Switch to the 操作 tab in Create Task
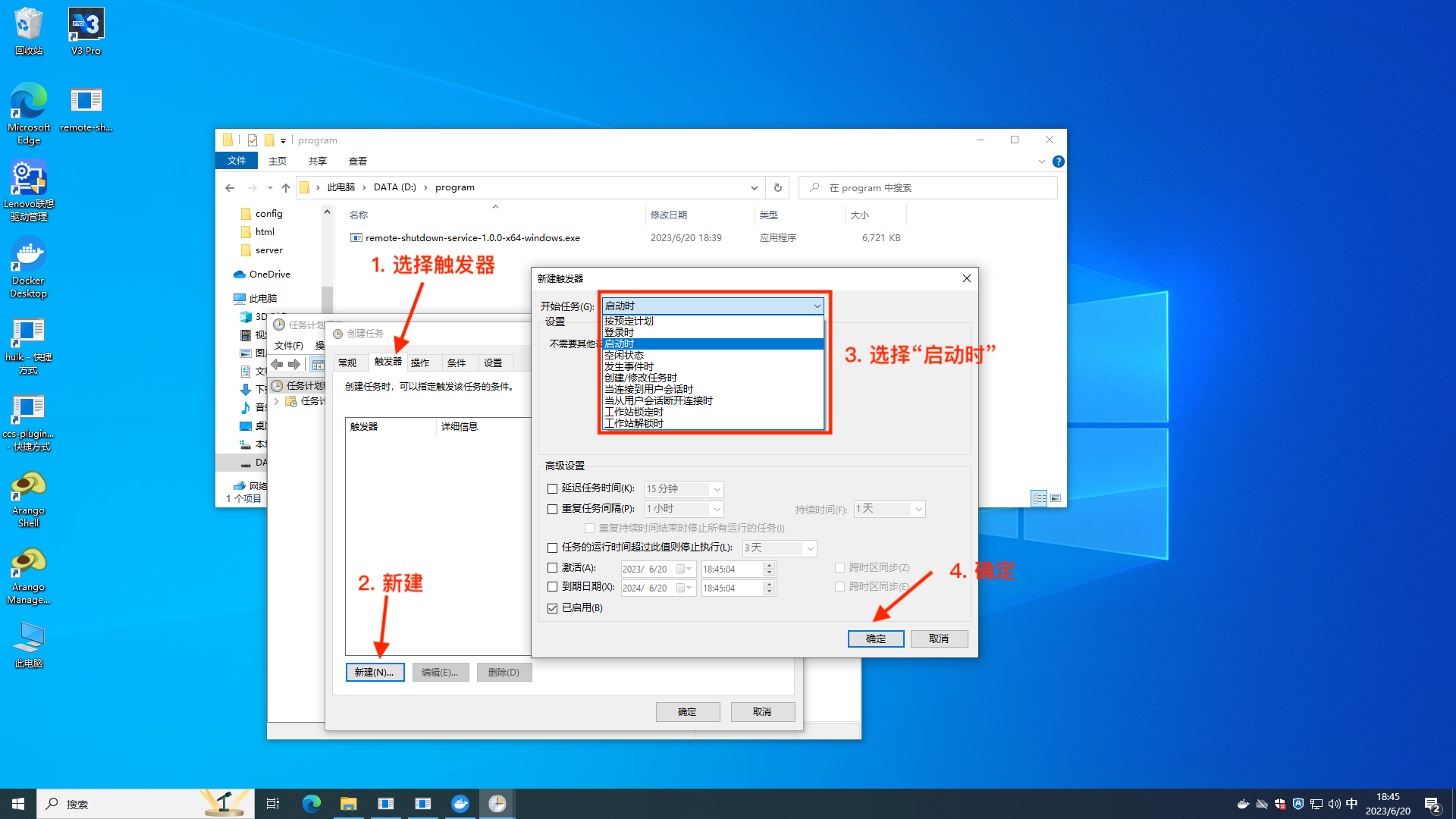Viewport: 1456px width, 819px height. (420, 362)
